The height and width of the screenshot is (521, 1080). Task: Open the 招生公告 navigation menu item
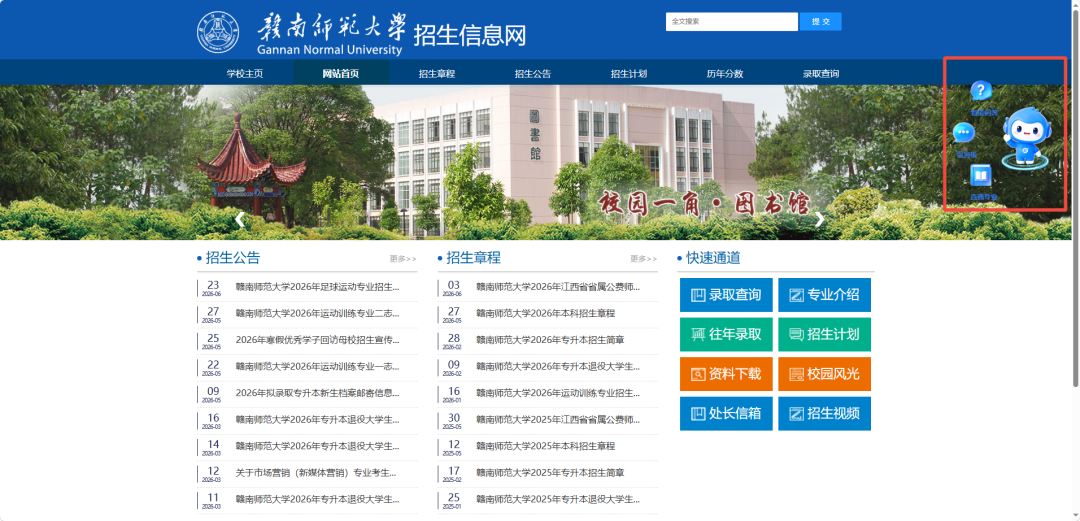pos(532,74)
